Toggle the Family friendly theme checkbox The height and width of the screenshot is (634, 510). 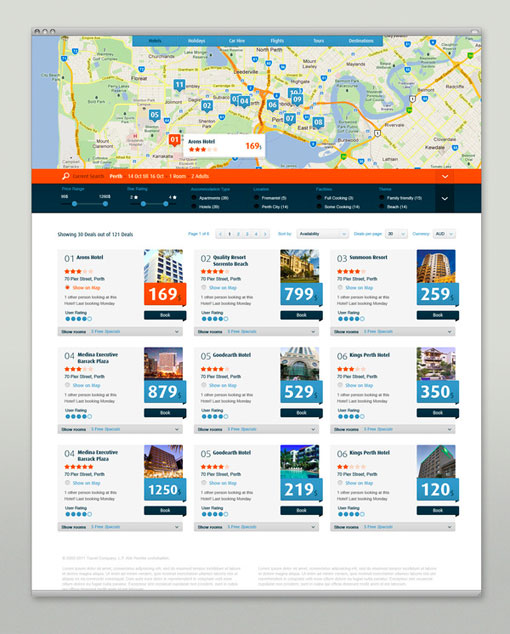pyautogui.click(x=382, y=198)
